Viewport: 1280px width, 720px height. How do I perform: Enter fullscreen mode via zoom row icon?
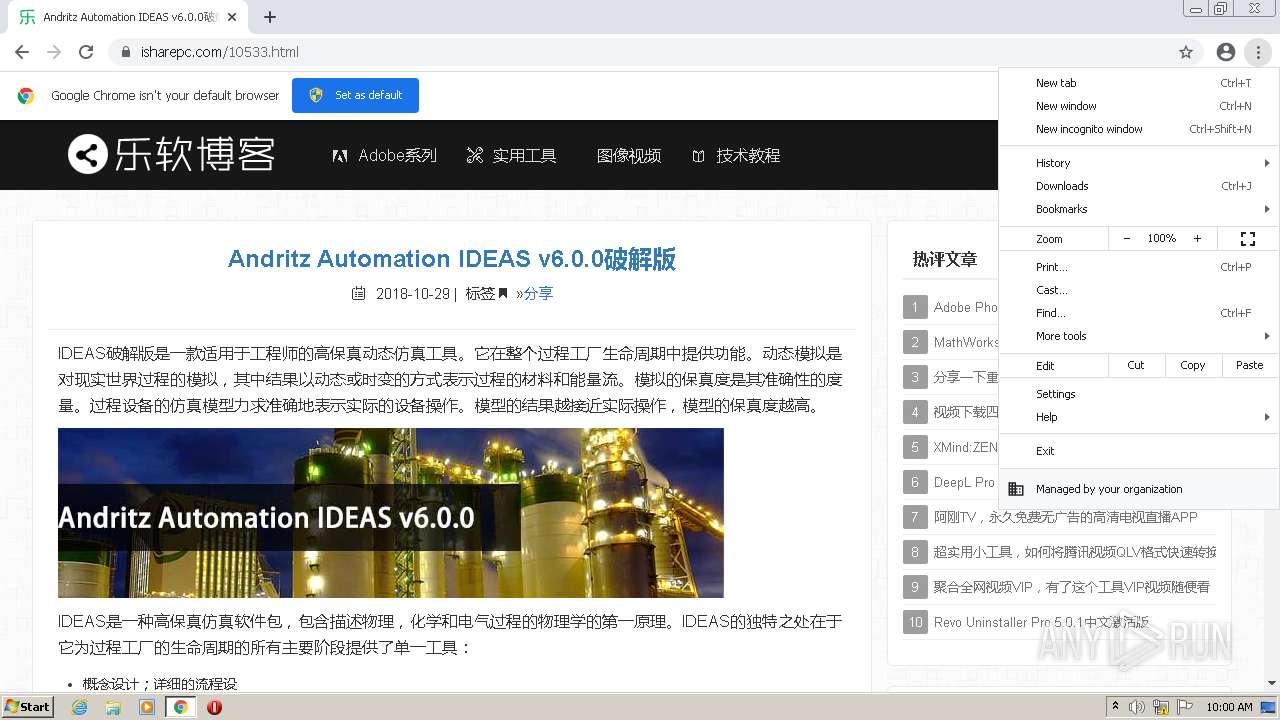[x=1248, y=239]
